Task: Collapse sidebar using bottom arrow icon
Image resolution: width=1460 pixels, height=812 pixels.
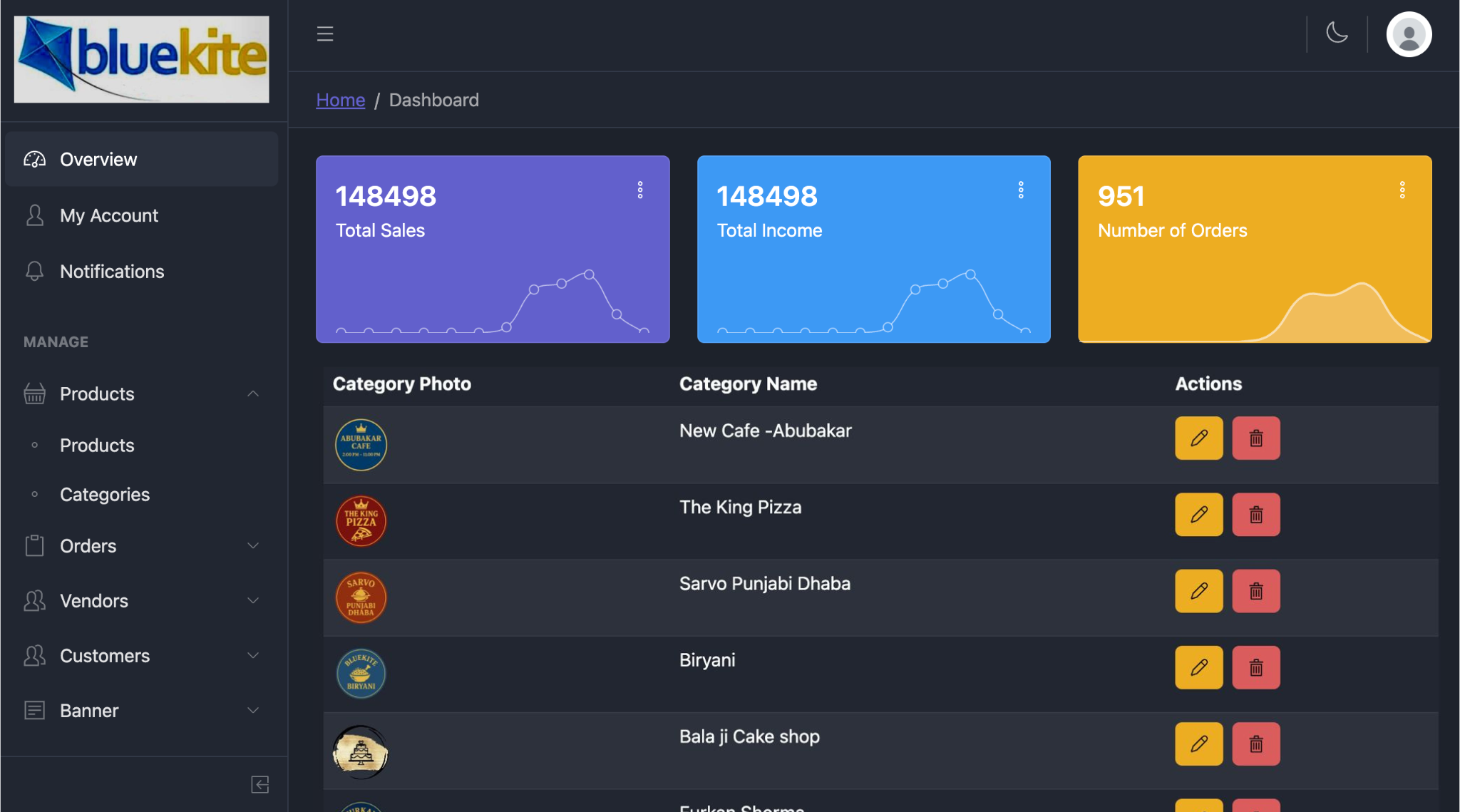Action: tap(259, 784)
